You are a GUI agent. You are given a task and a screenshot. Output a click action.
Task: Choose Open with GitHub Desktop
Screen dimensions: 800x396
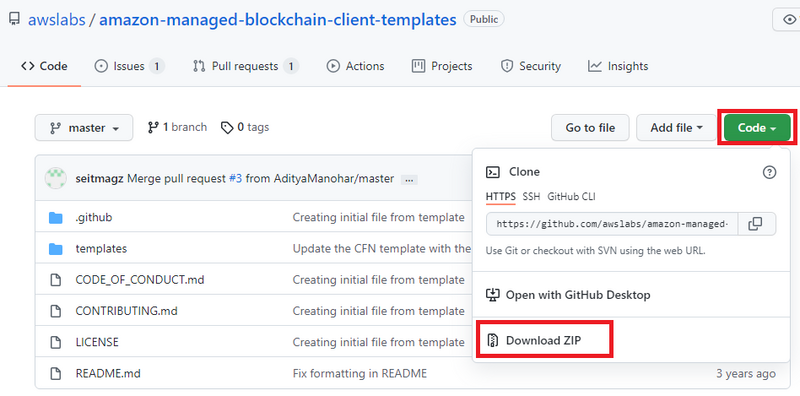tap(568, 295)
